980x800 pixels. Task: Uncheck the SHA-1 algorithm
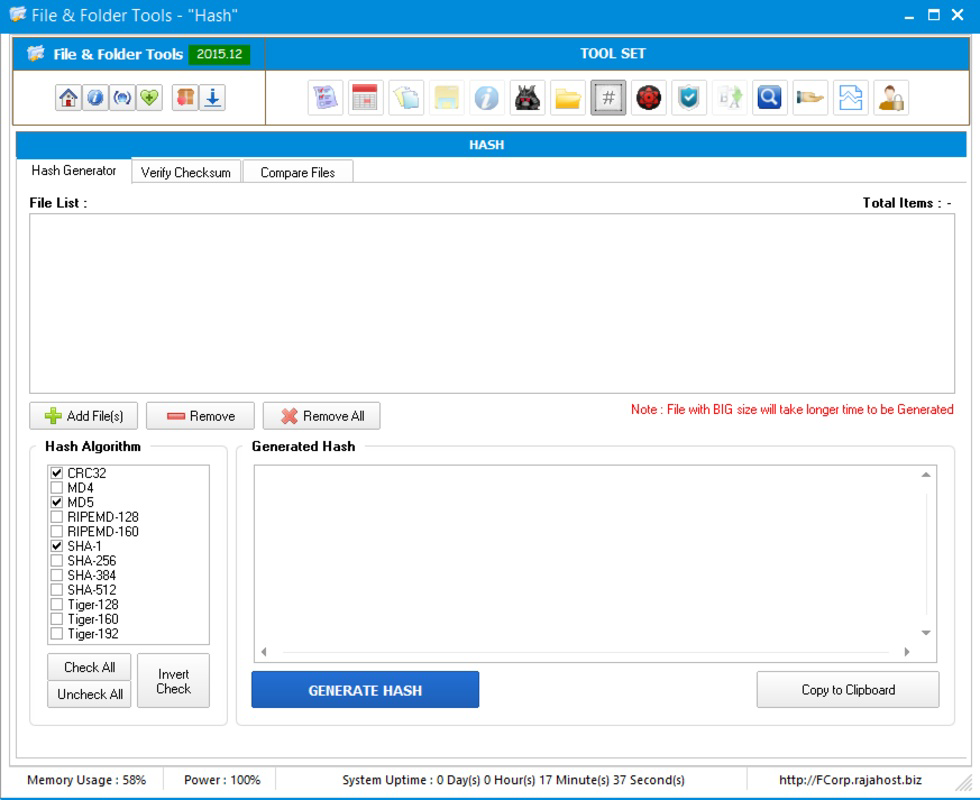tap(57, 546)
